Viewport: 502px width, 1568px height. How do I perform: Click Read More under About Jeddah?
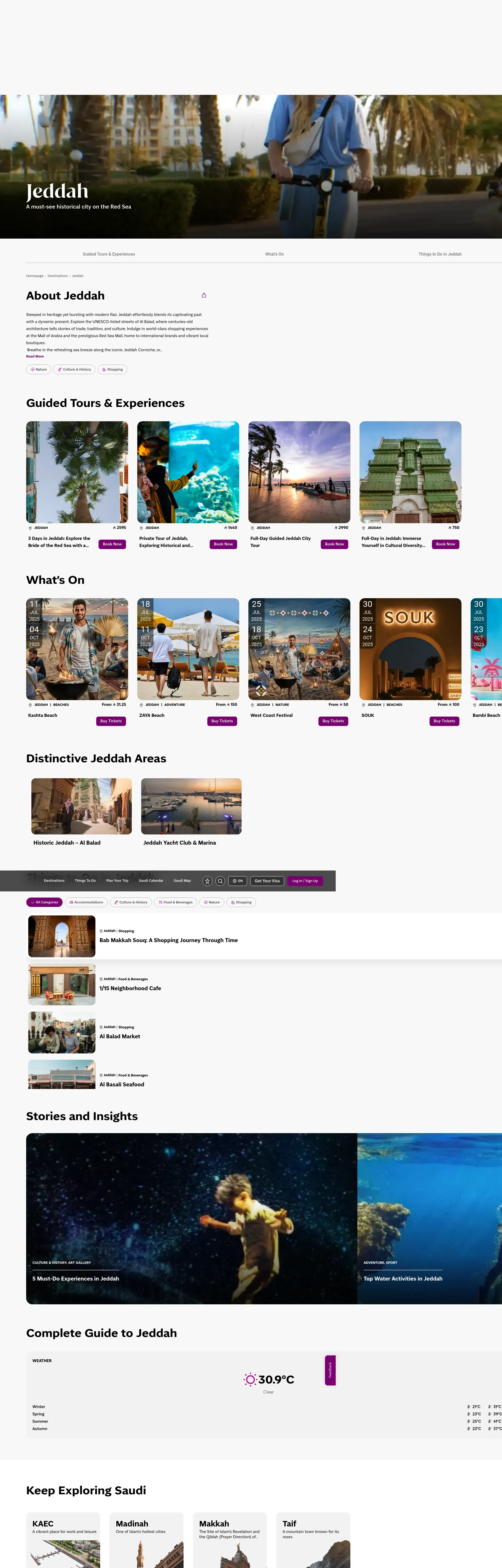tap(35, 356)
